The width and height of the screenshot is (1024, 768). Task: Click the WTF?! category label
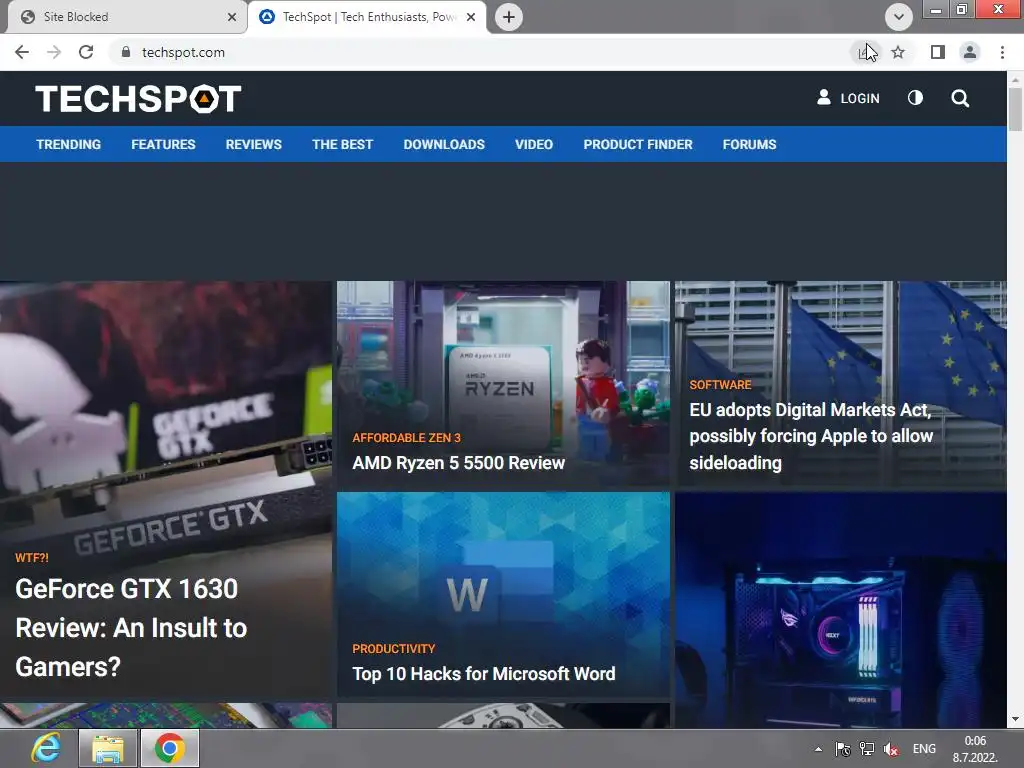[32, 558]
